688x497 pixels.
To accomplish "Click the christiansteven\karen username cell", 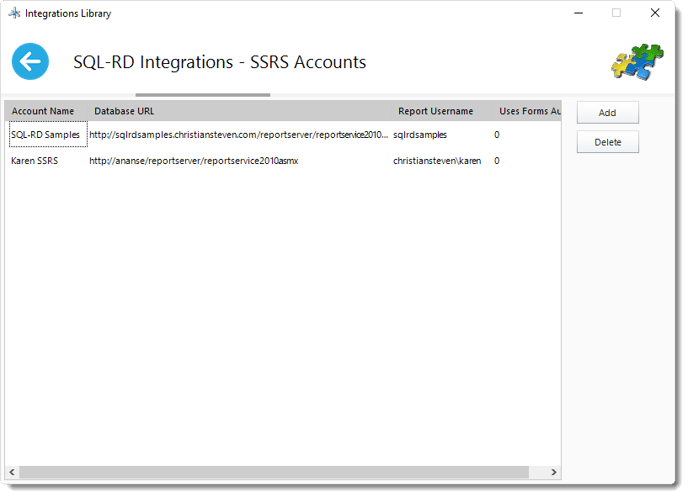I will pos(437,161).
